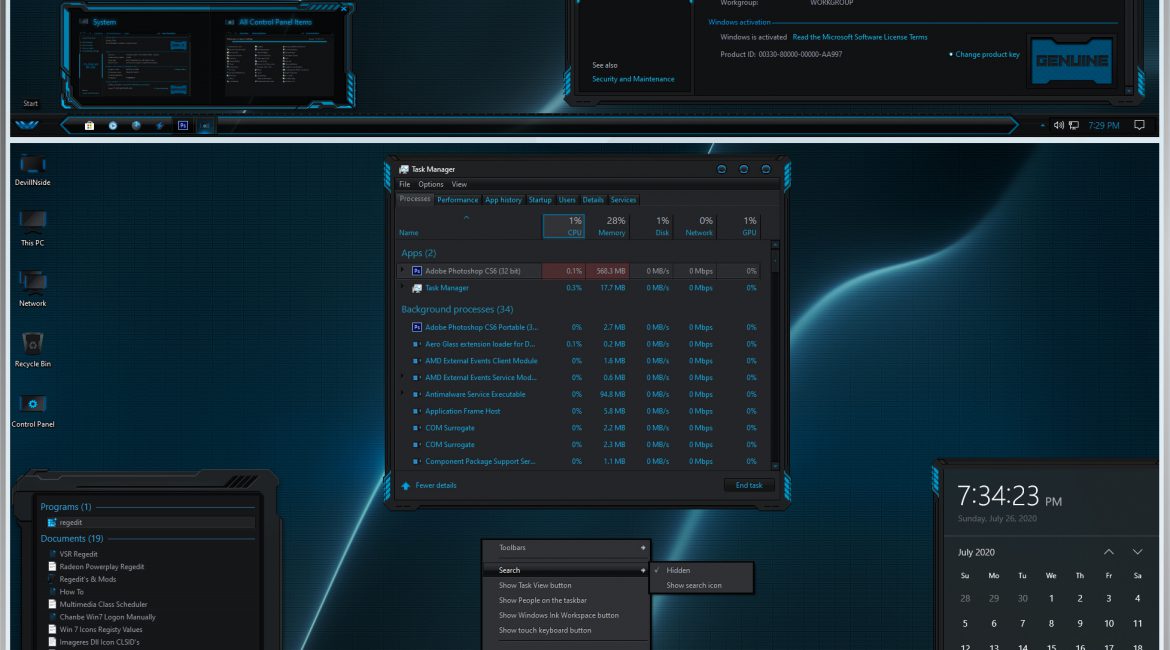The height and width of the screenshot is (650, 1170).
Task: Open the File menu in Task Manager
Action: (404, 184)
